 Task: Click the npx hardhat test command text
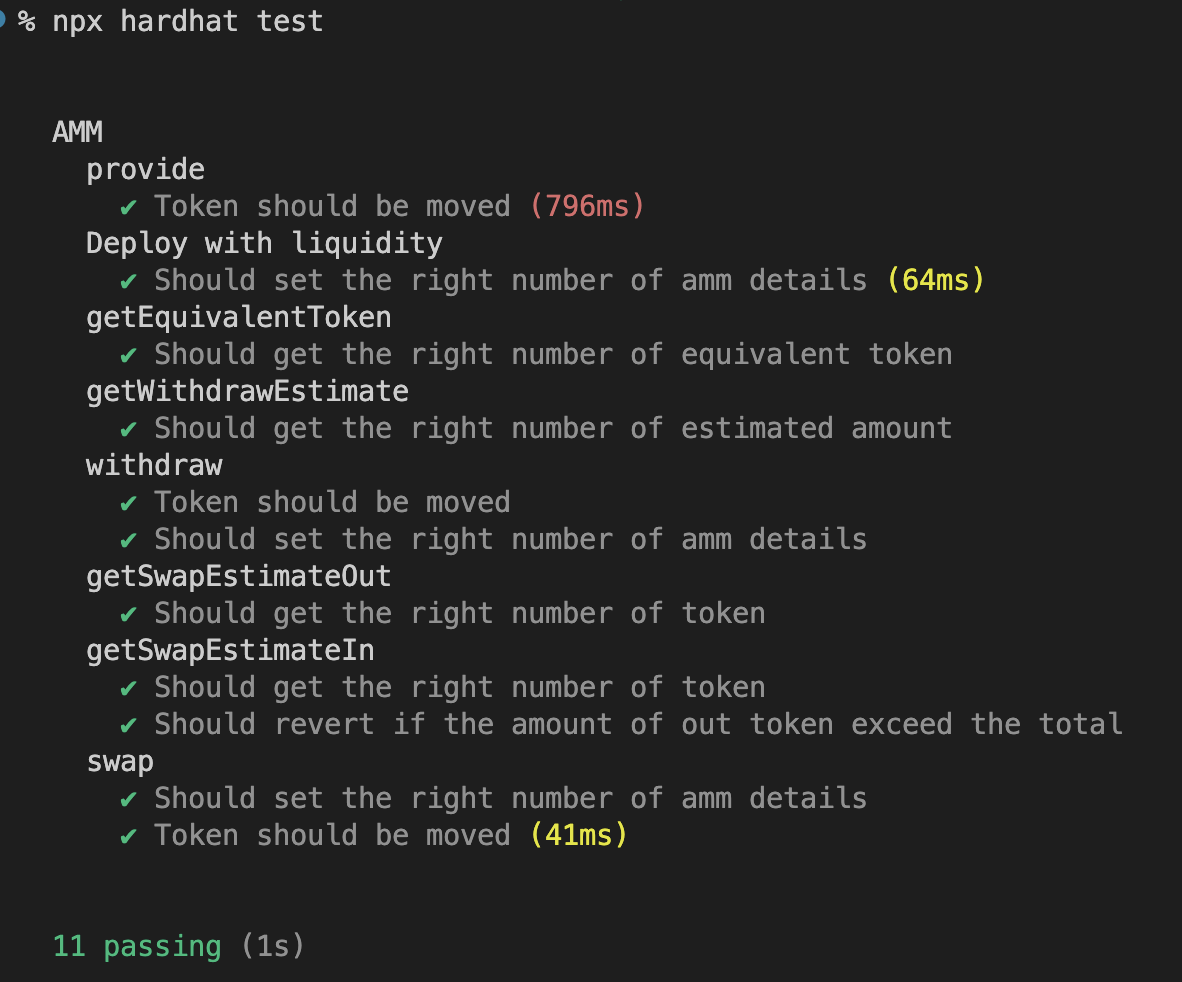pyautogui.click(x=188, y=21)
